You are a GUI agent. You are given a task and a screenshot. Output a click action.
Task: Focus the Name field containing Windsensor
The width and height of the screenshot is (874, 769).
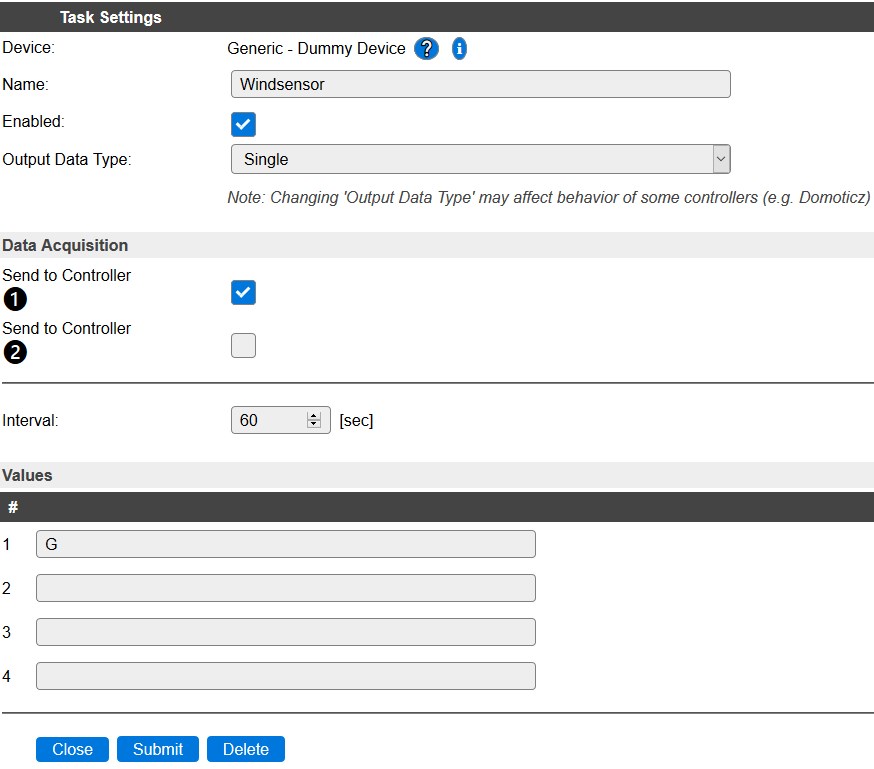(x=480, y=84)
